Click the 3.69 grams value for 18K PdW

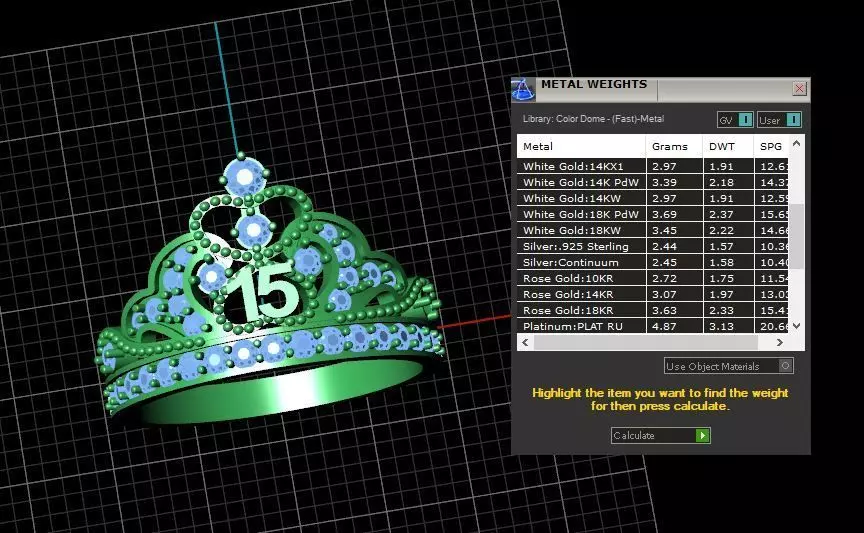pyautogui.click(x=664, y=214)
